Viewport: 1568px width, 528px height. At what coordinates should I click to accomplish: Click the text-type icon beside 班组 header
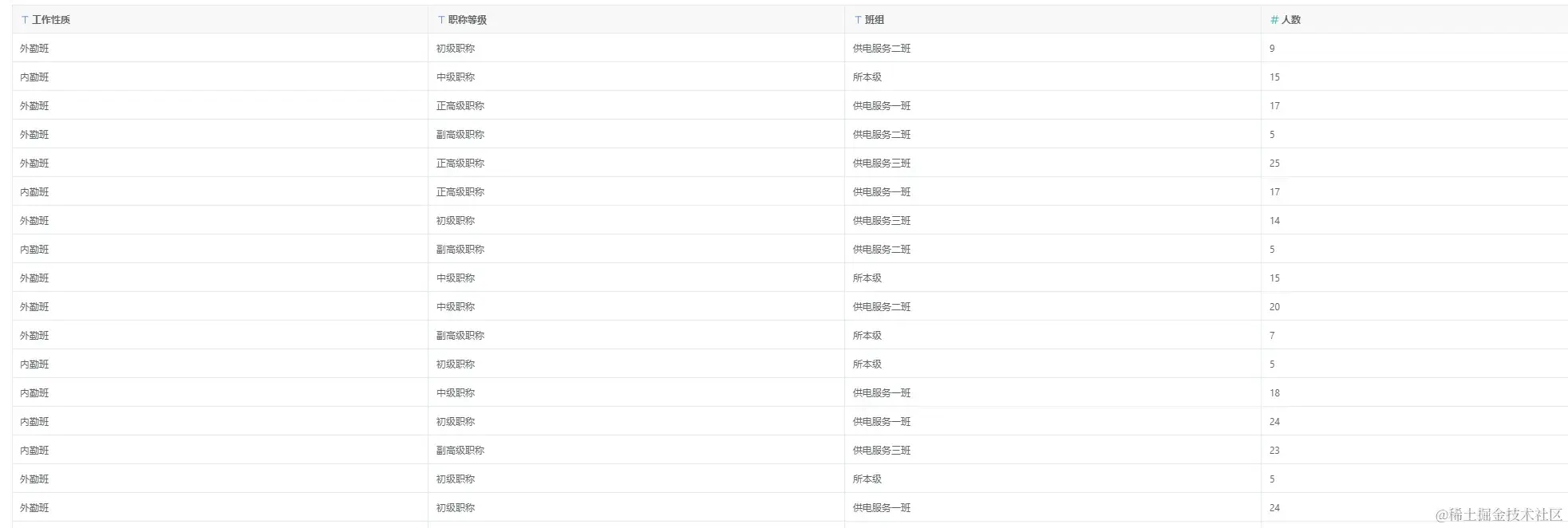858,20
